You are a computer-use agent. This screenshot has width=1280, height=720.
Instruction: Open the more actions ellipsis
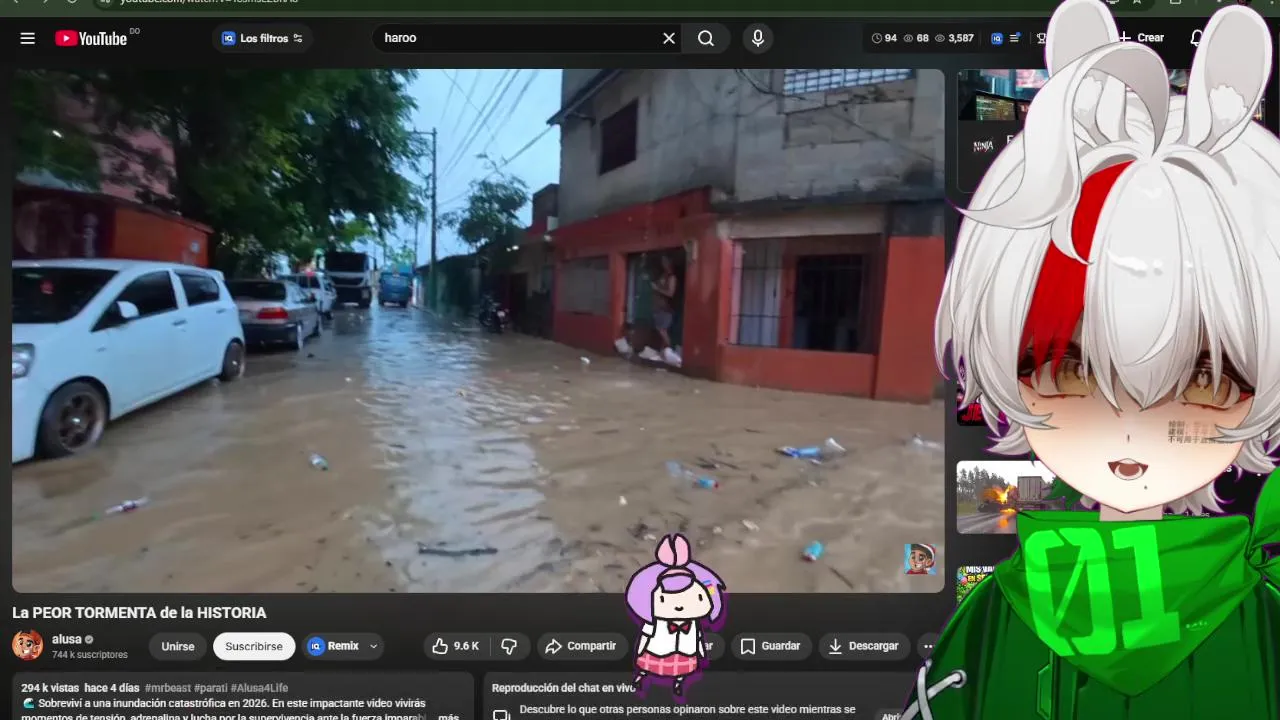click(928, 646)
